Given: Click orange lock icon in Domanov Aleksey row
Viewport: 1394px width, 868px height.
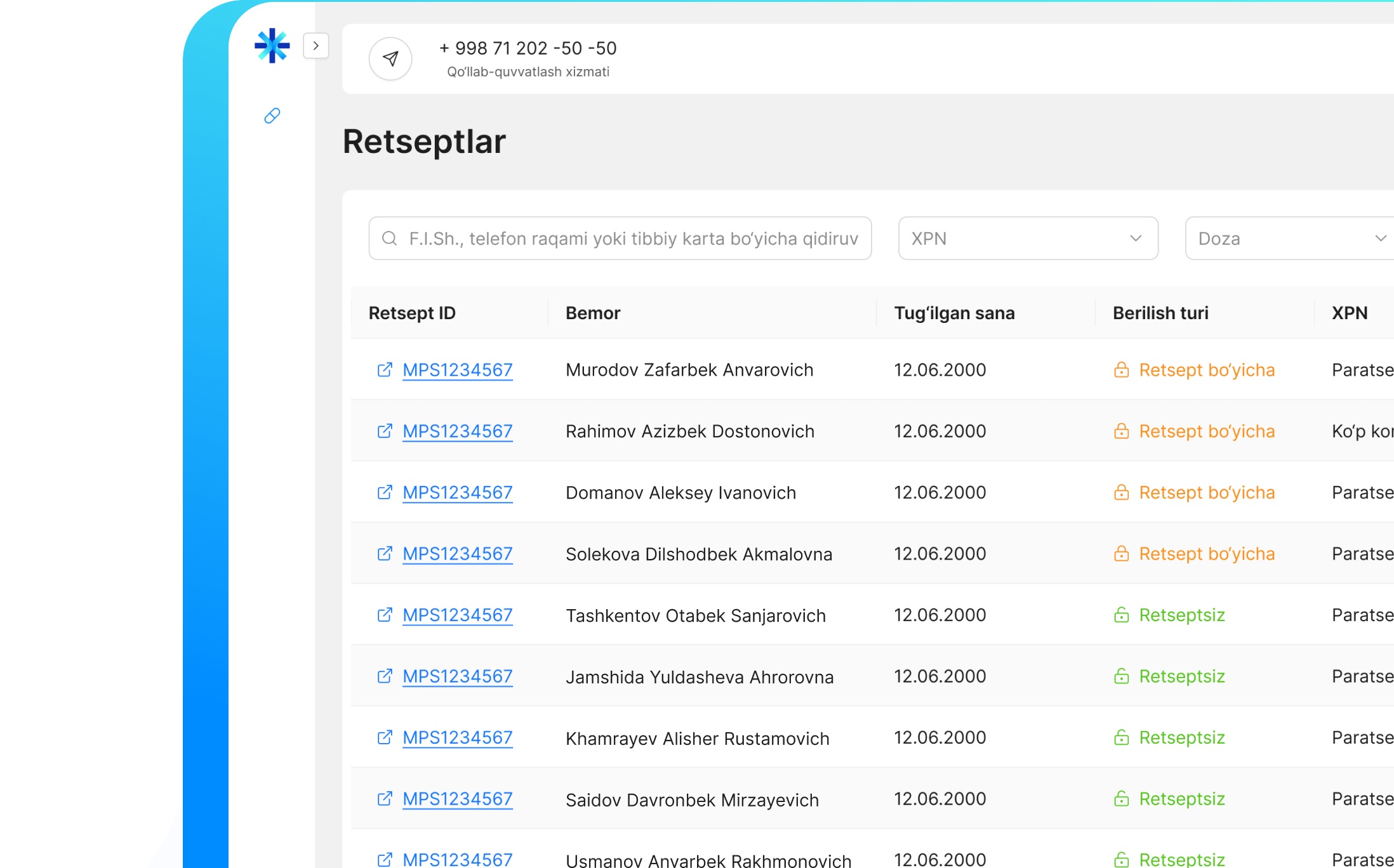Looking at the screenshot, I should pyautogui.click(x=1121, y=492).
